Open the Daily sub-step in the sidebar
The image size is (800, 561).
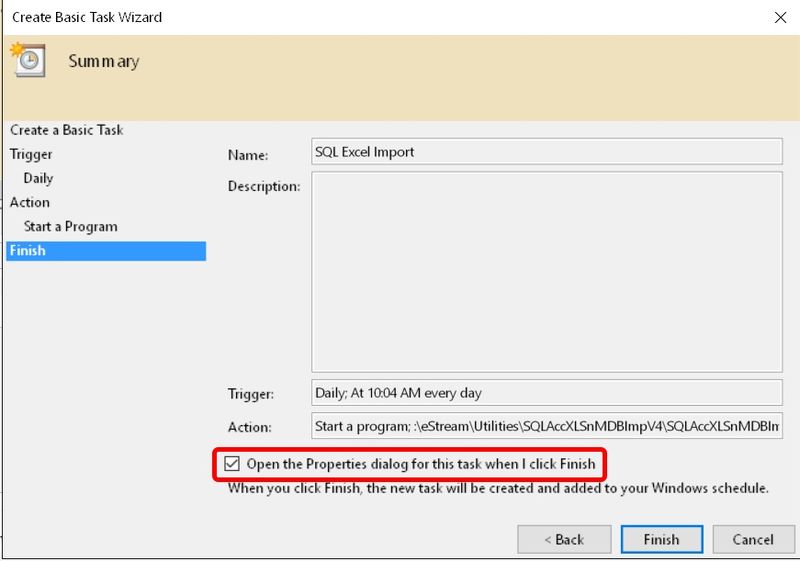pos(38,178)
